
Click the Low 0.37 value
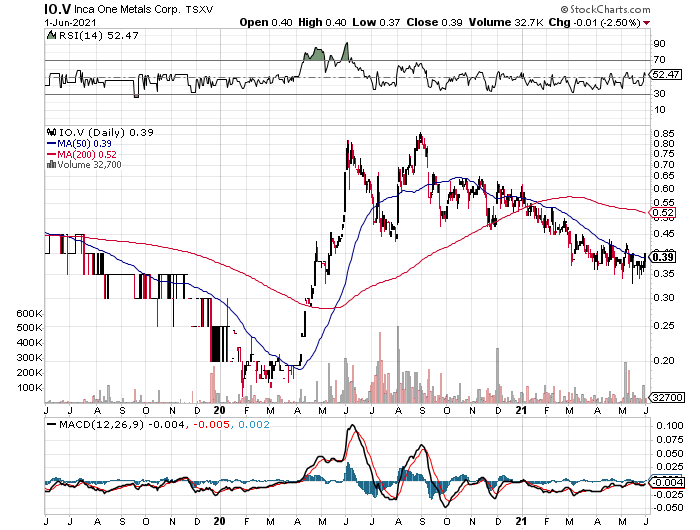point(376,22)
